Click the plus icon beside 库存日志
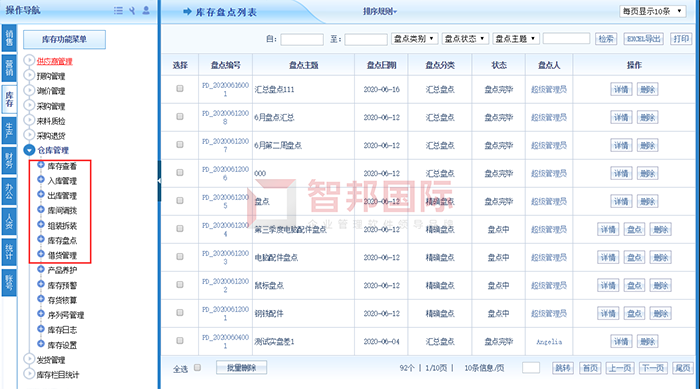The width and height of the screenshot is (700, 389). (x=41, y=329)
